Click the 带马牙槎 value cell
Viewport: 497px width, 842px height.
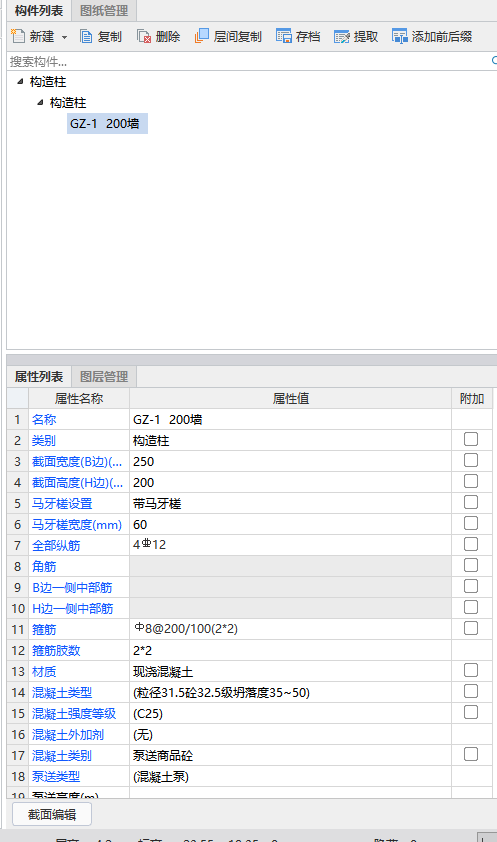pyautogui.click(x=290, y=504)
